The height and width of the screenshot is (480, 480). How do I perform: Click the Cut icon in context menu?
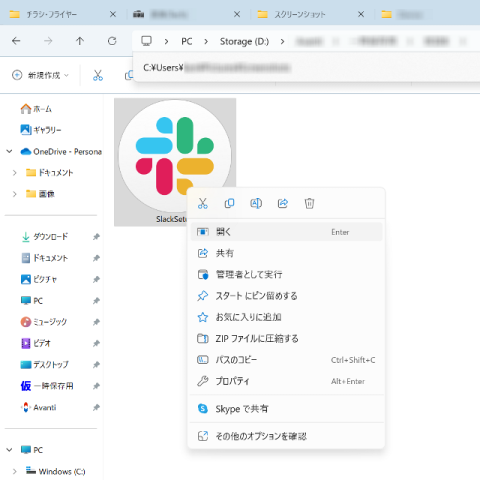click(x=203, y=203)
